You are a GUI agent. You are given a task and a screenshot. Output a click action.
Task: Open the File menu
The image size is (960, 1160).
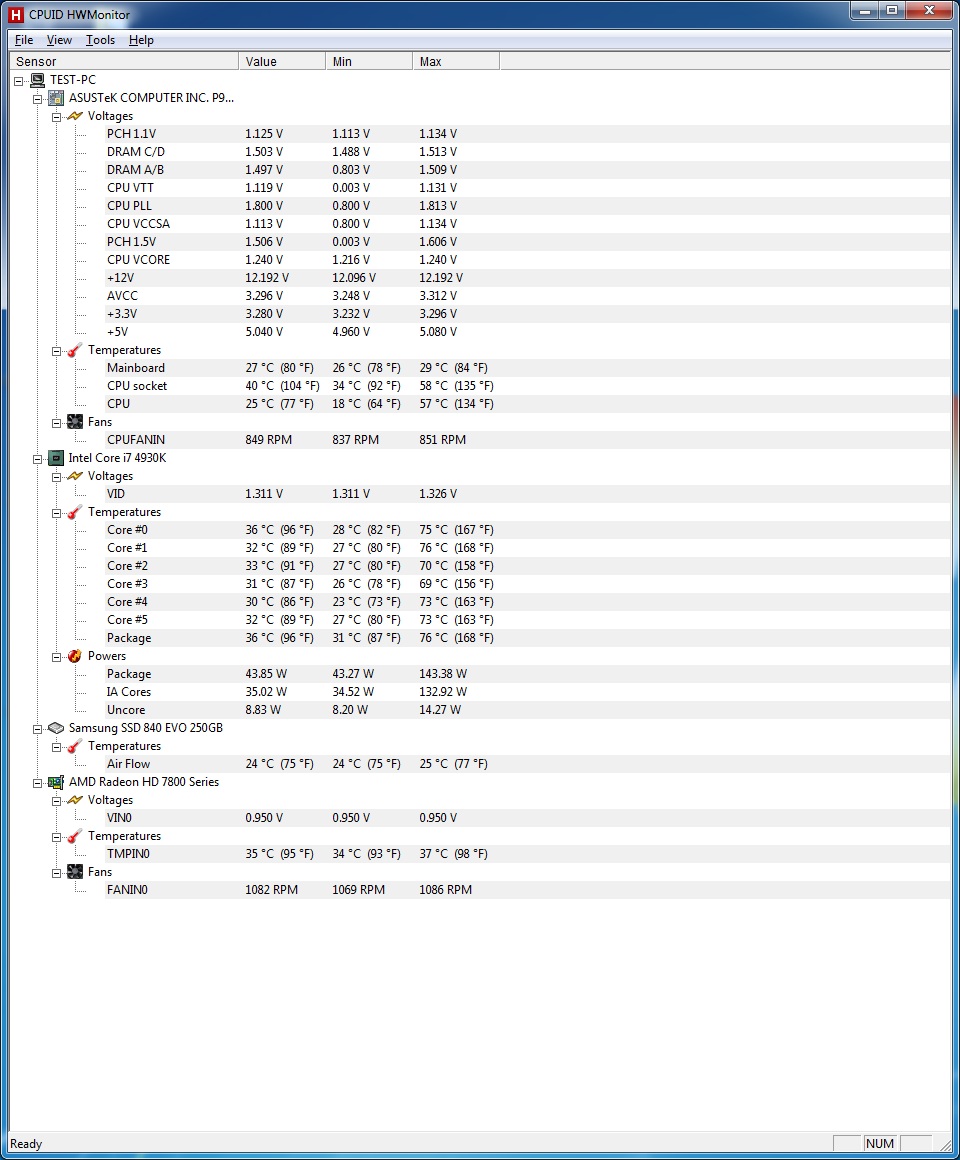pyautogui.click(x=24, y=40)
